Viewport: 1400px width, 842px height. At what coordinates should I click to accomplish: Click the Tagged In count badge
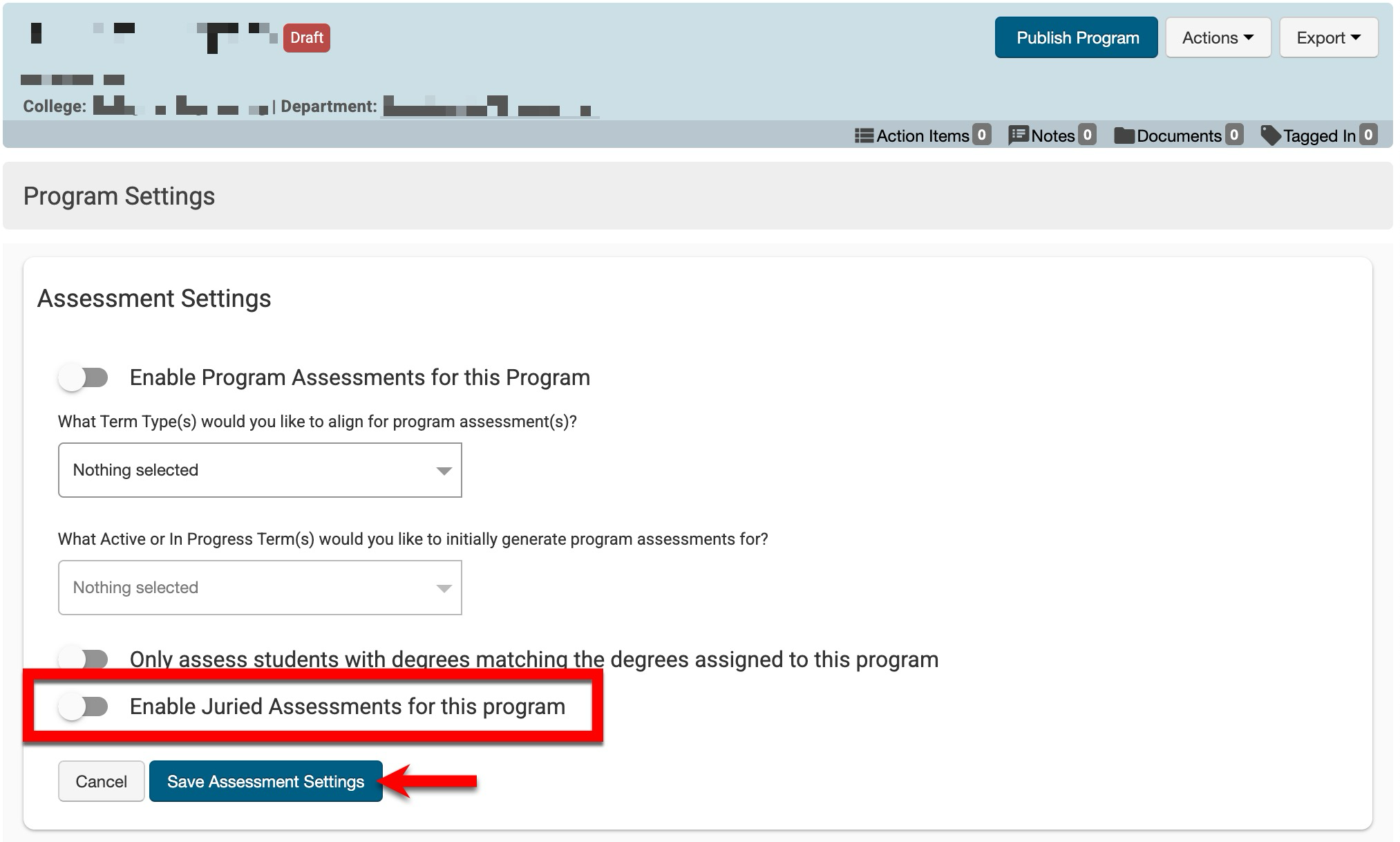(1368, 135)
